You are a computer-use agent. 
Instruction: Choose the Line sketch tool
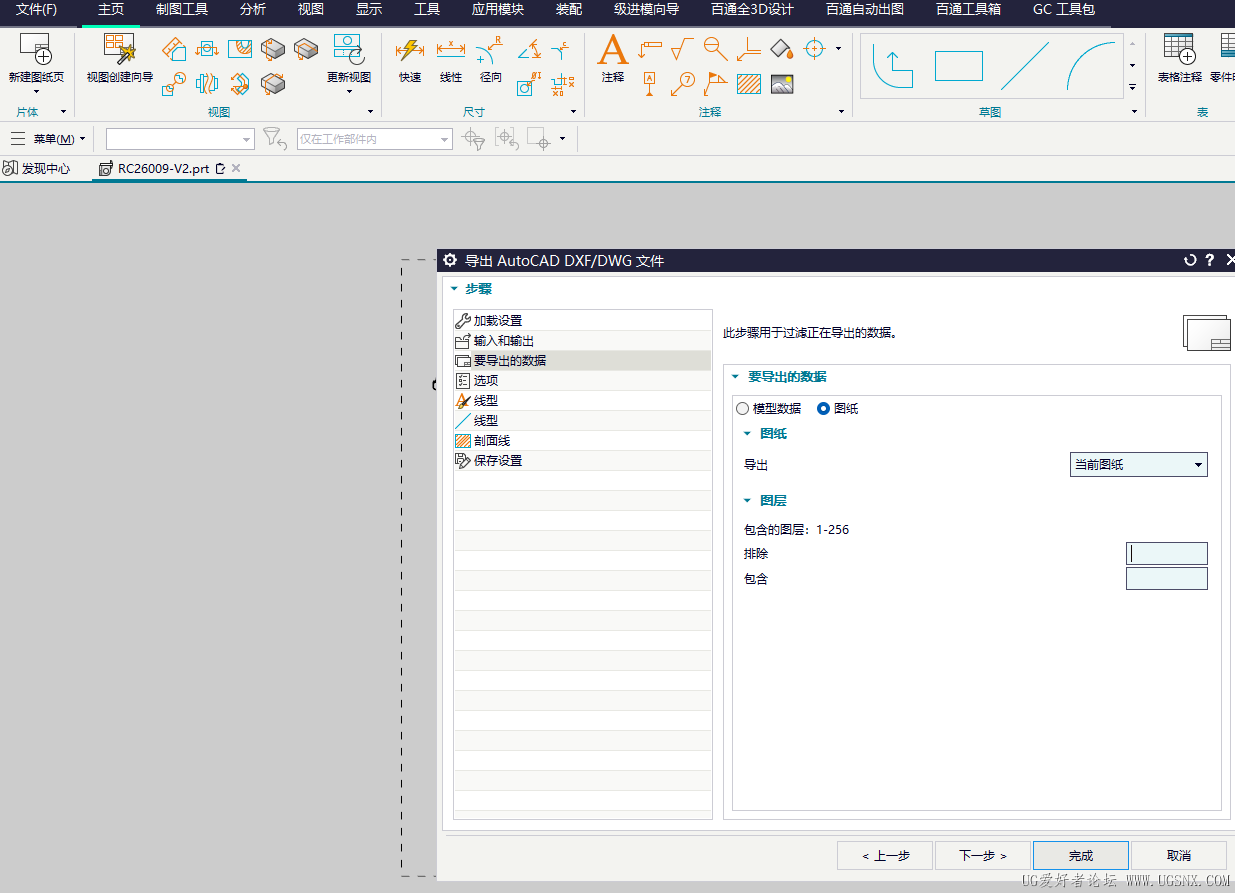coord(1025,67)
